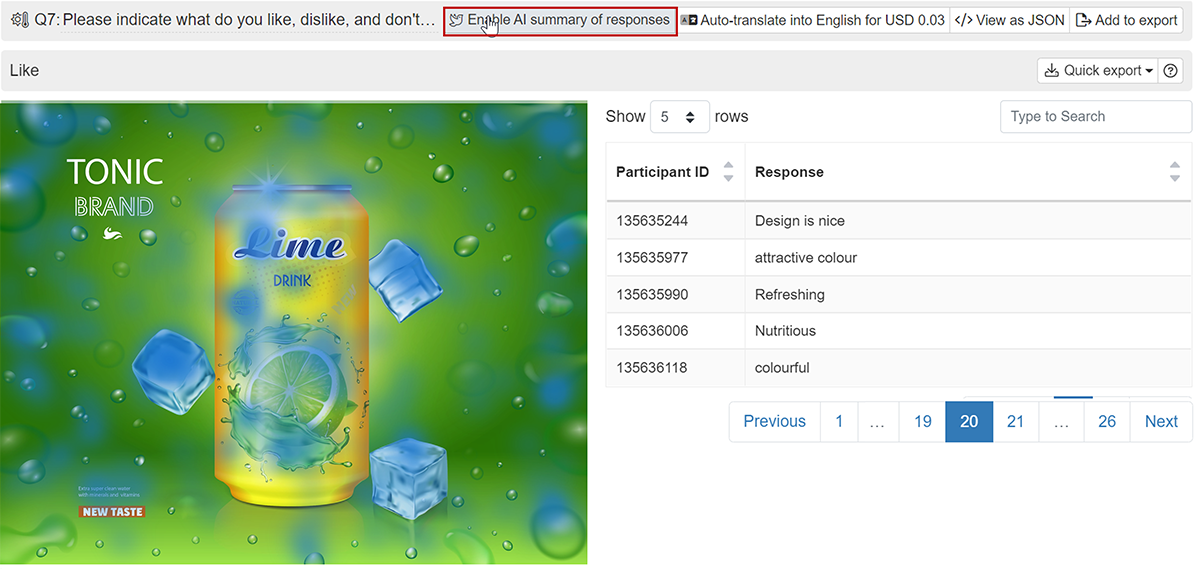Screen dimensions: 1200x569
Task: Go to Next page
Action: coord(1161,422)
